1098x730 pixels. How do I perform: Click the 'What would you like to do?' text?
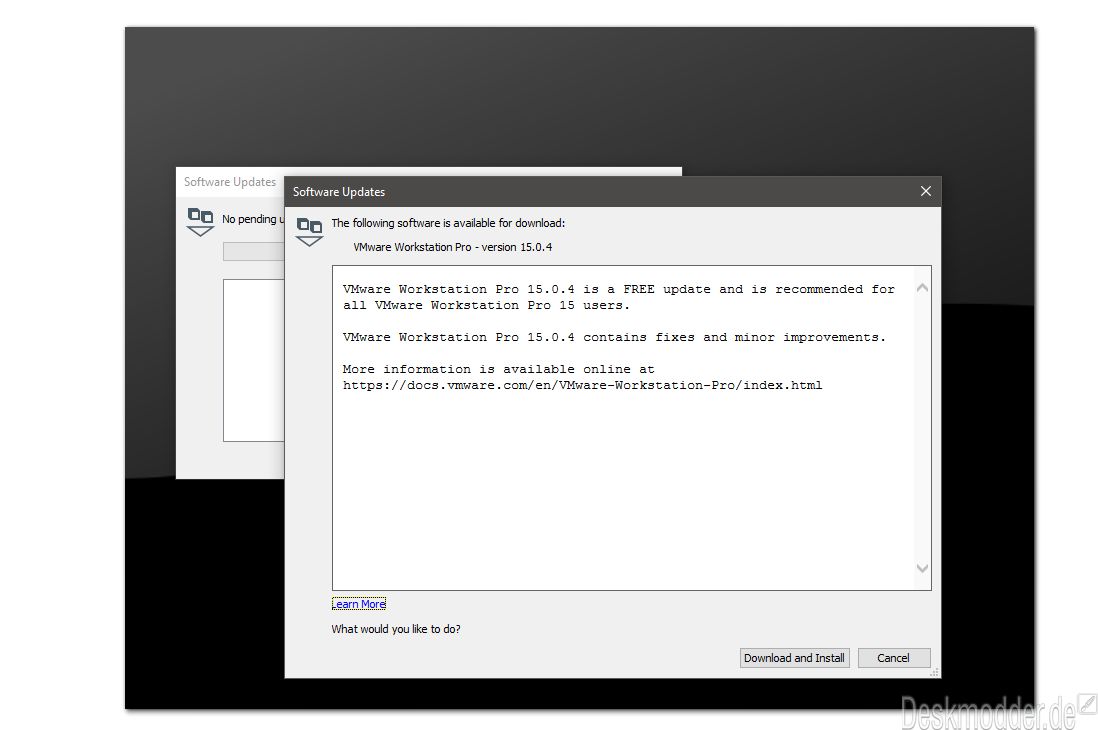click(x=396, y=629)
